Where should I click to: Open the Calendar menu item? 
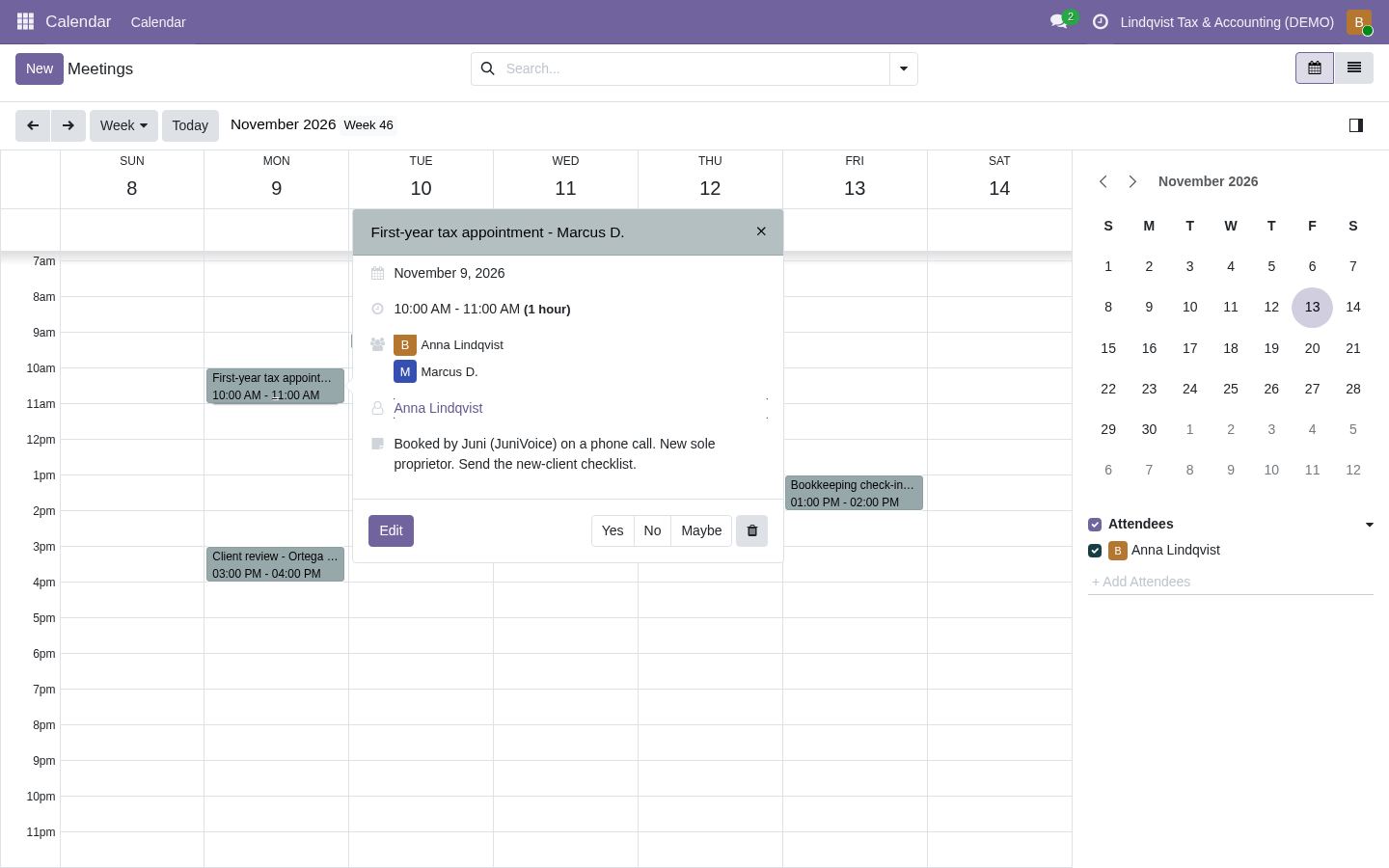[x=158, y=22]
